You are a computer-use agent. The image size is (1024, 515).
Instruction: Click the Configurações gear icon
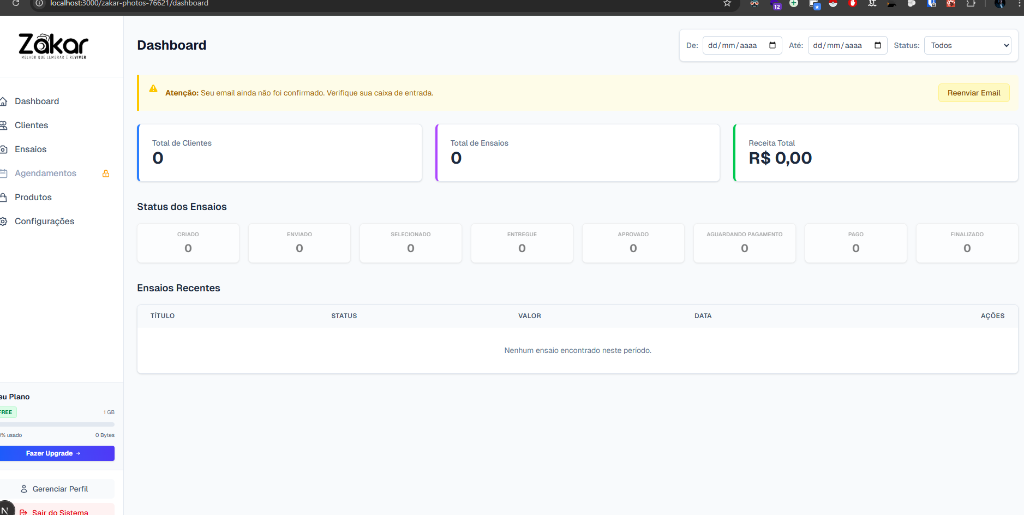click(x=4, y=221)
